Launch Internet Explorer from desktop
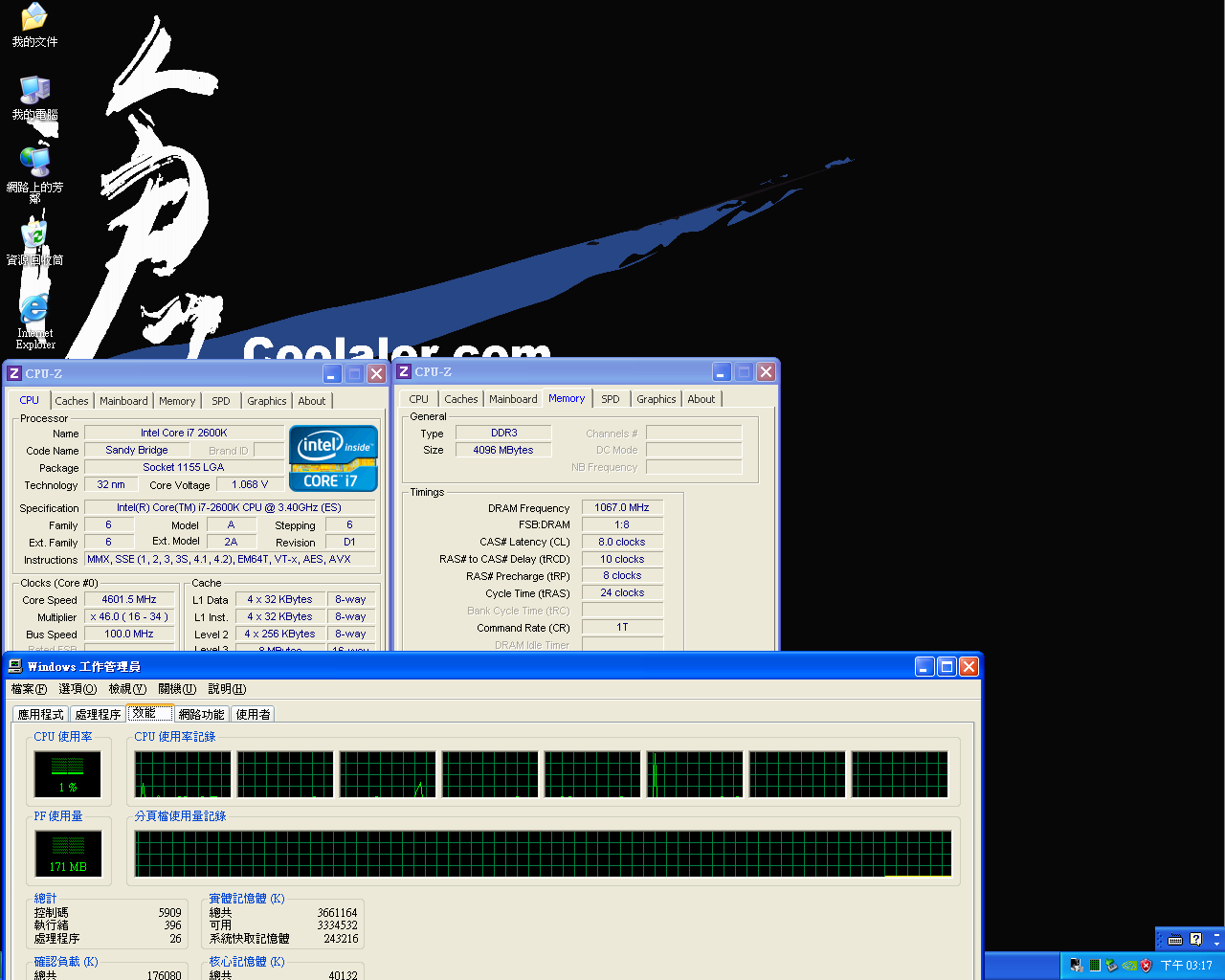 click(34, 322)
